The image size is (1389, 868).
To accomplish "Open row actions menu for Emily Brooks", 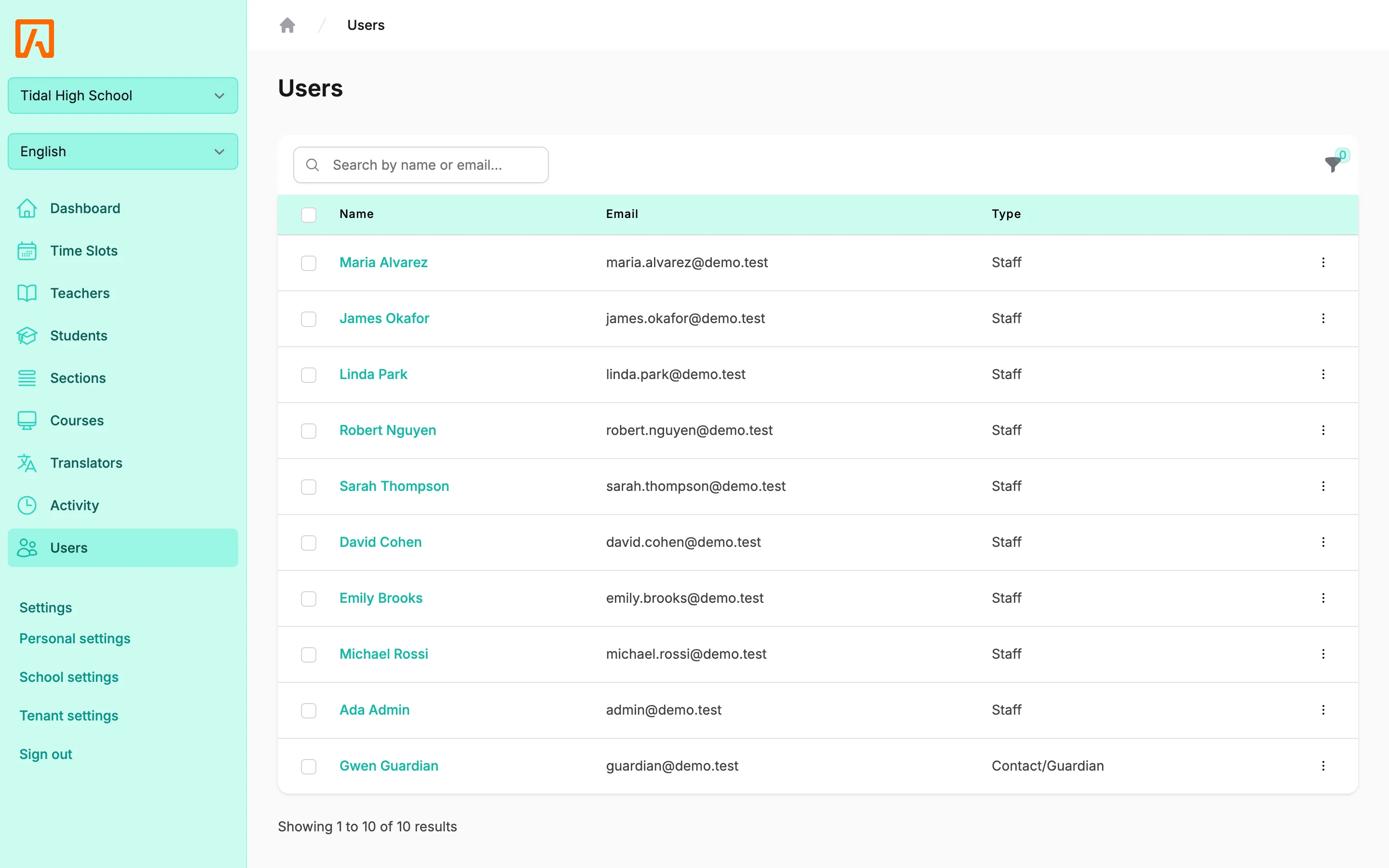I will 1323,598.
